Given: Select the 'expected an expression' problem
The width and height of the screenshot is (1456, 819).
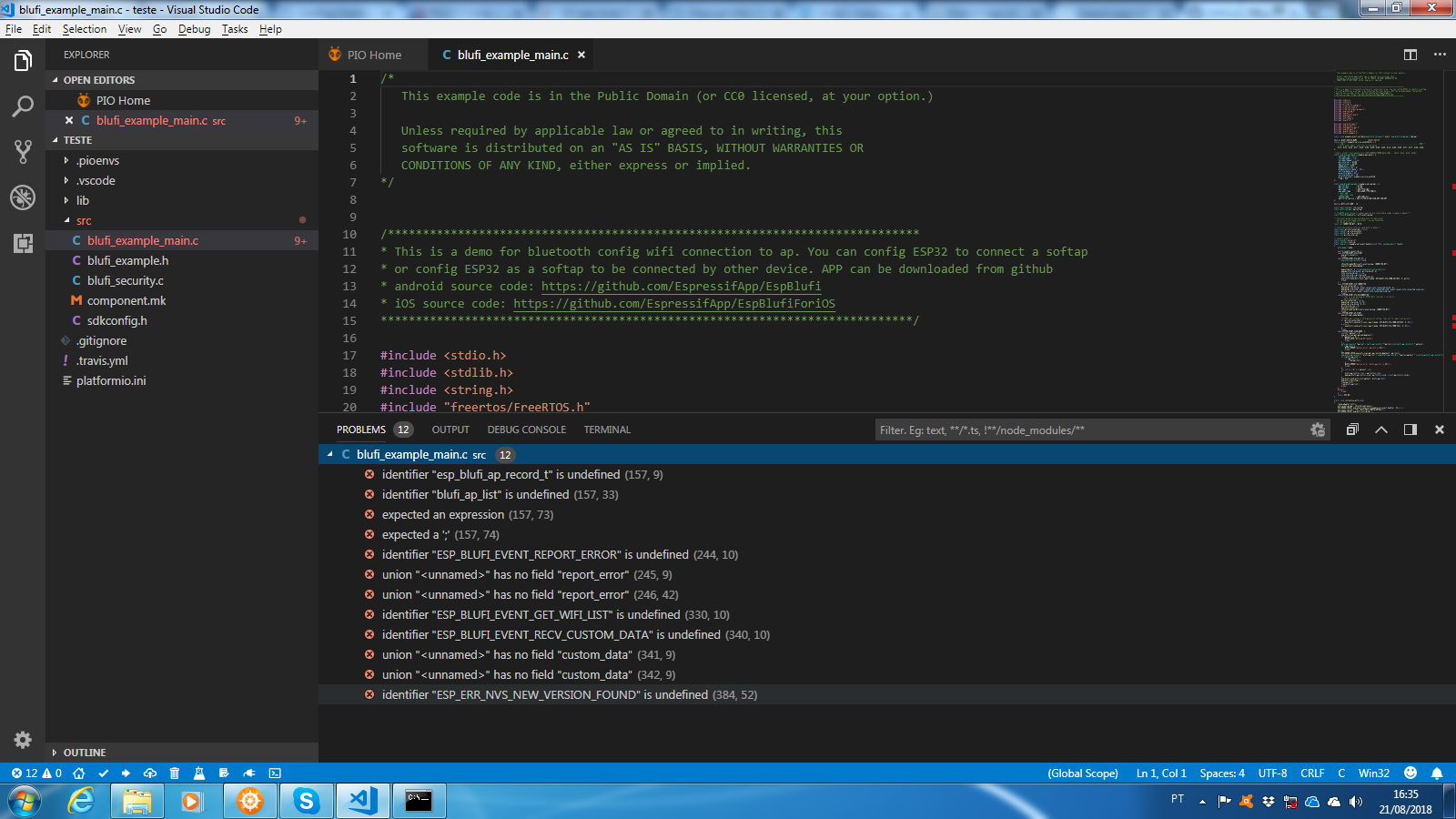Looking at the screenshot, I should 887,514.
